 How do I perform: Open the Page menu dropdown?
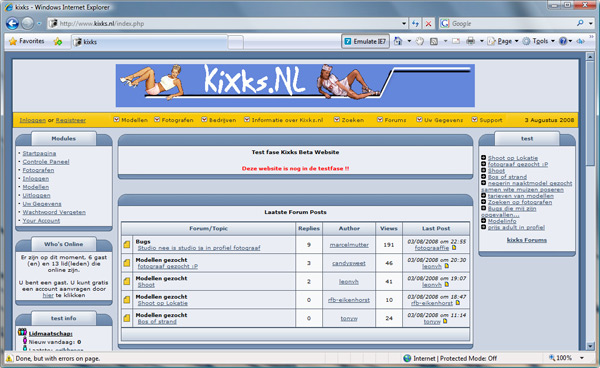(503, 41)
